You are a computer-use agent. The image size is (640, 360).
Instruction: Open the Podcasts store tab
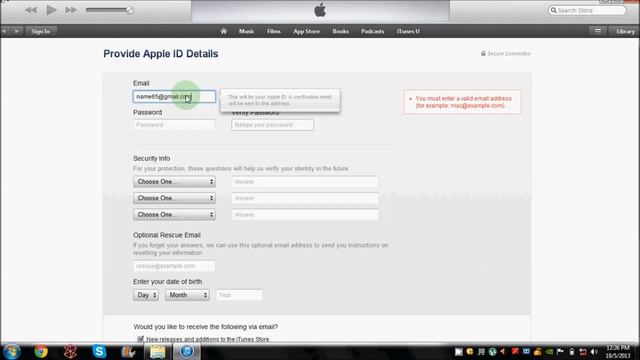[372, 31]
